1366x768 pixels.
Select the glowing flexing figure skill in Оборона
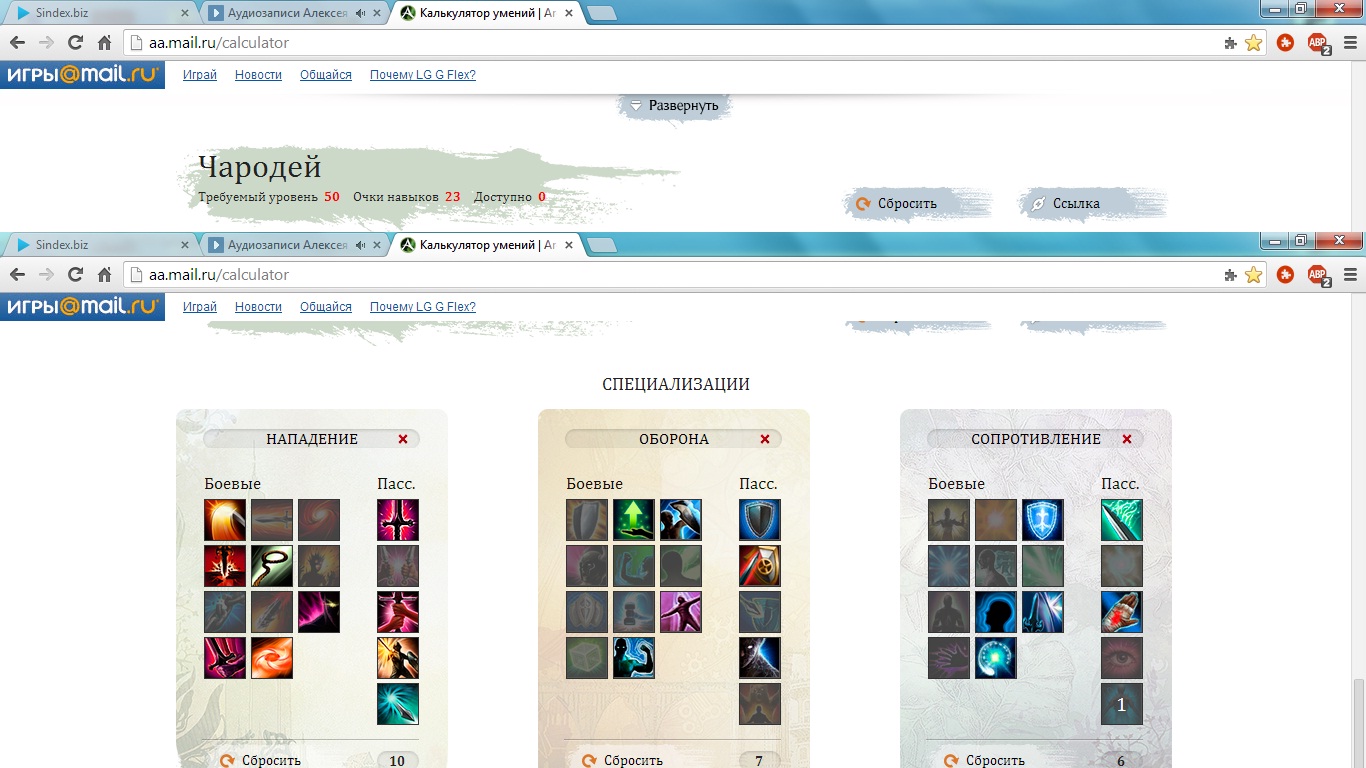pyautogui.click(x=634, y=658)
